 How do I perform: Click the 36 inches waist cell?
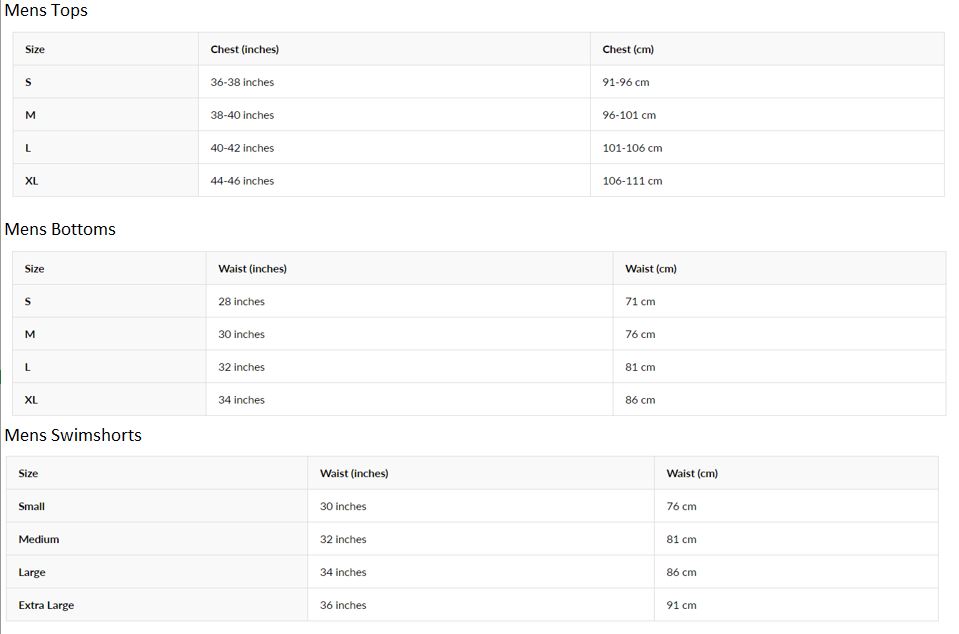click(x=343, y=605)
